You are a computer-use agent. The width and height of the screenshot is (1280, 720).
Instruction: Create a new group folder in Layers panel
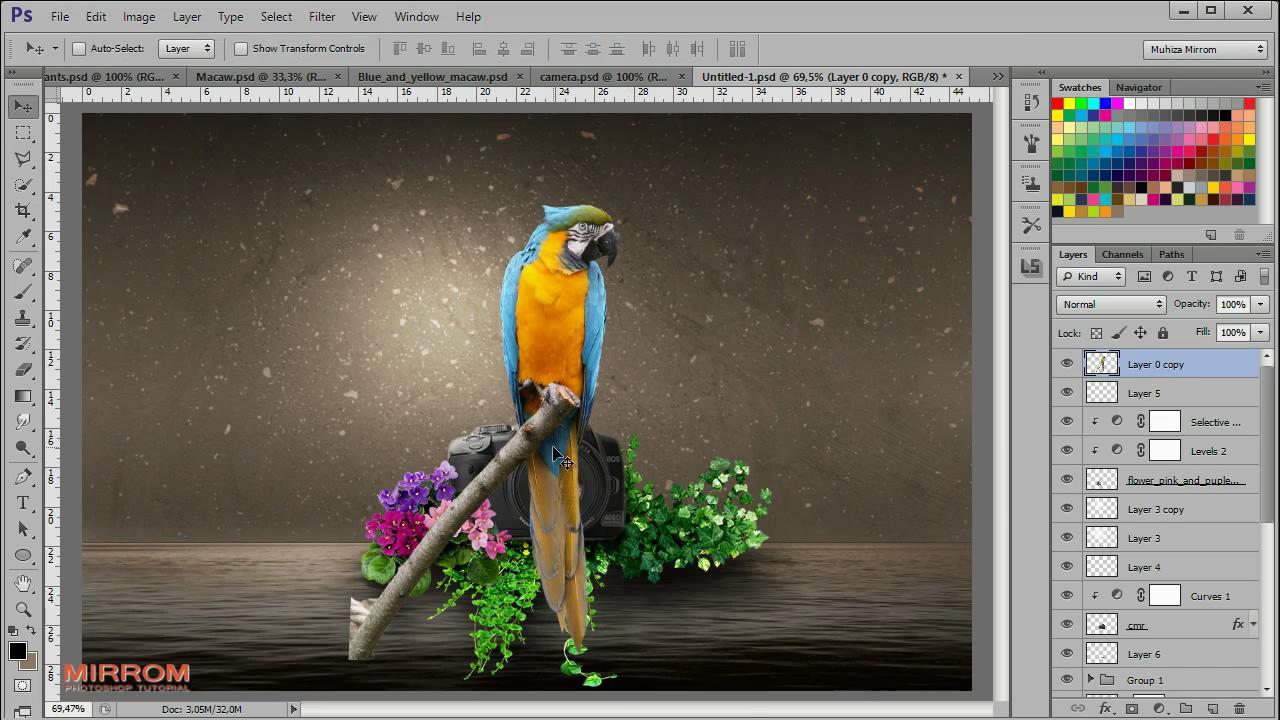click(1186, 708)
